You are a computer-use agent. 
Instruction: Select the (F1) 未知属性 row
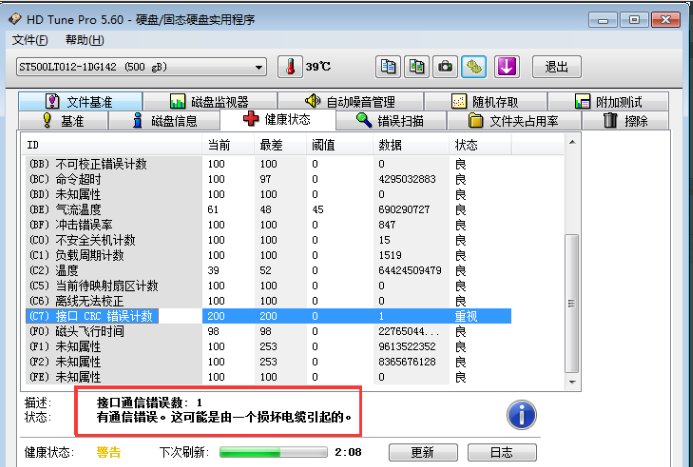268,347
